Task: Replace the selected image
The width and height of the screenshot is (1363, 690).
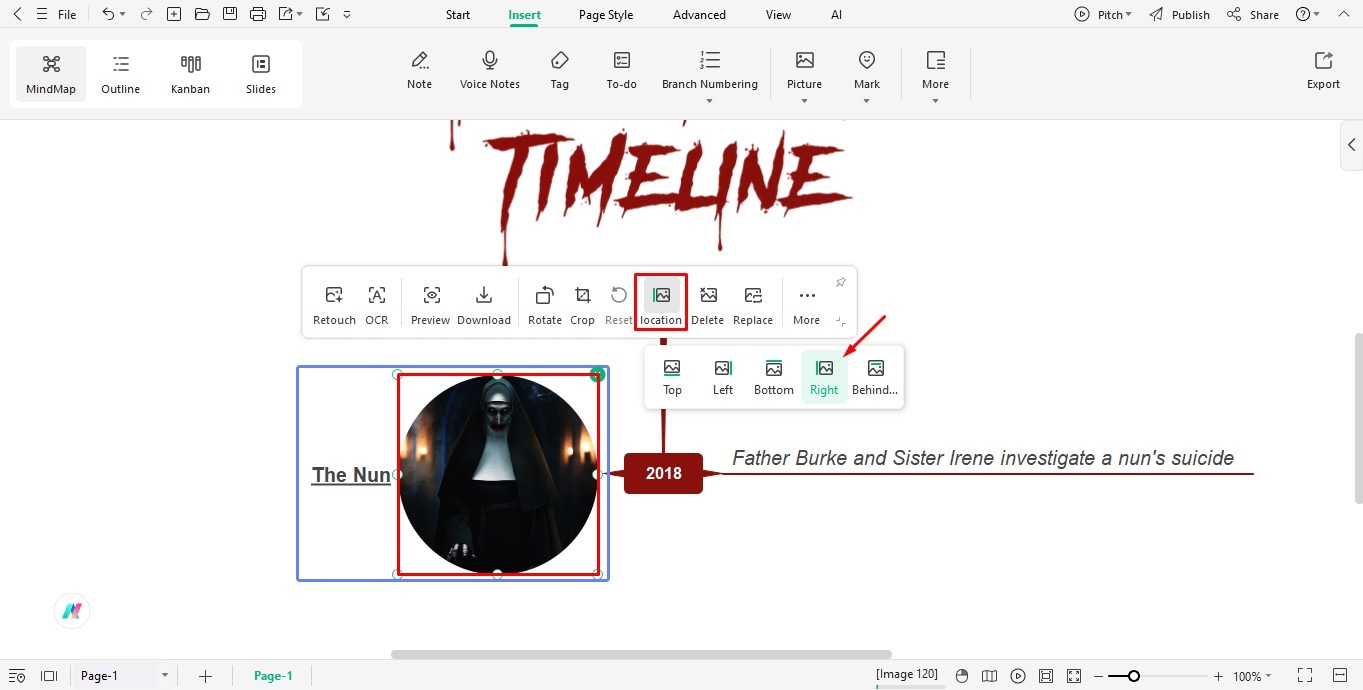Action: point(753,305)
